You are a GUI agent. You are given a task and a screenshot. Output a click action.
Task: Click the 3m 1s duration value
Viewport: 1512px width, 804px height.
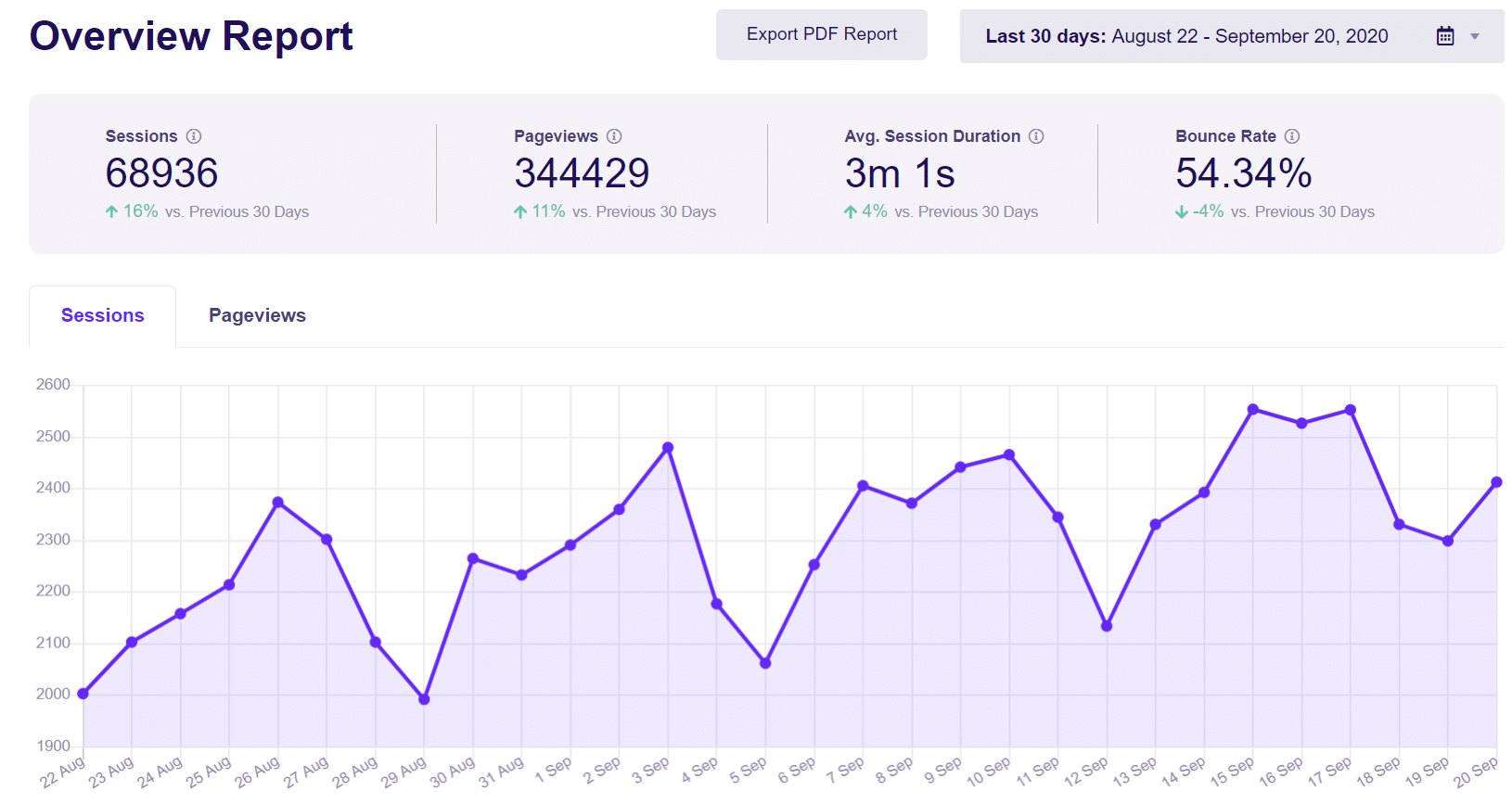point(900,173)
